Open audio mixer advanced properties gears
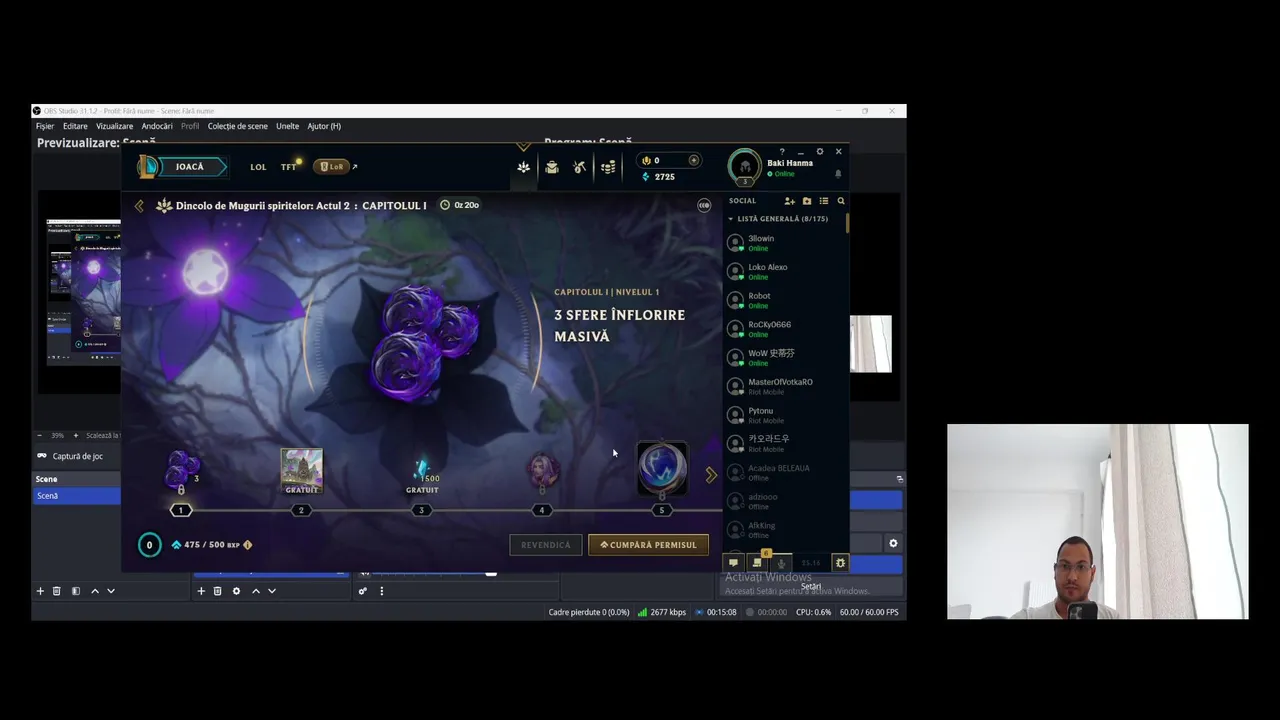The height and width of the screenshot is (720, 1280). coord(363,591)
